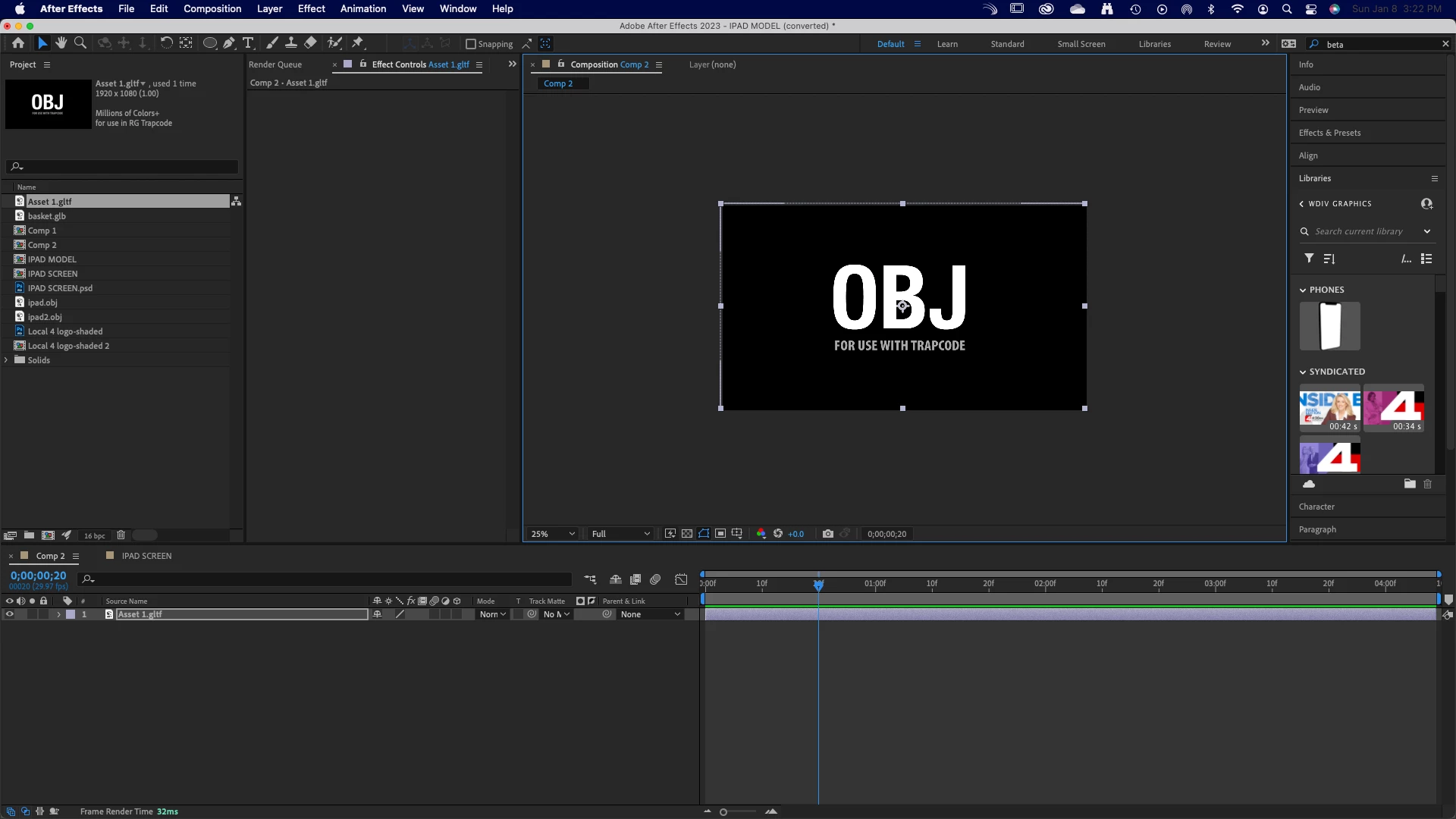
Task: Toggle transparency grid in viewer
Action: [687, 534]
